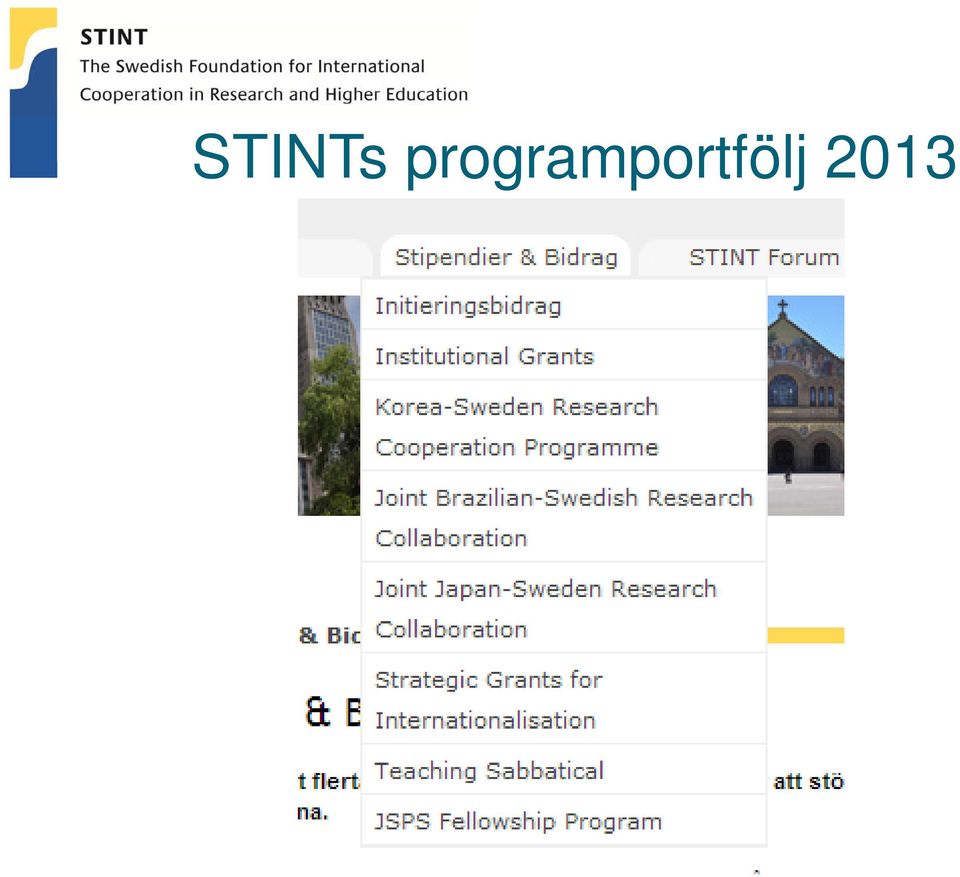The image size is (960, 877).
Task: Click the STINT wordmark text
Action: click(x=114, y=37)
